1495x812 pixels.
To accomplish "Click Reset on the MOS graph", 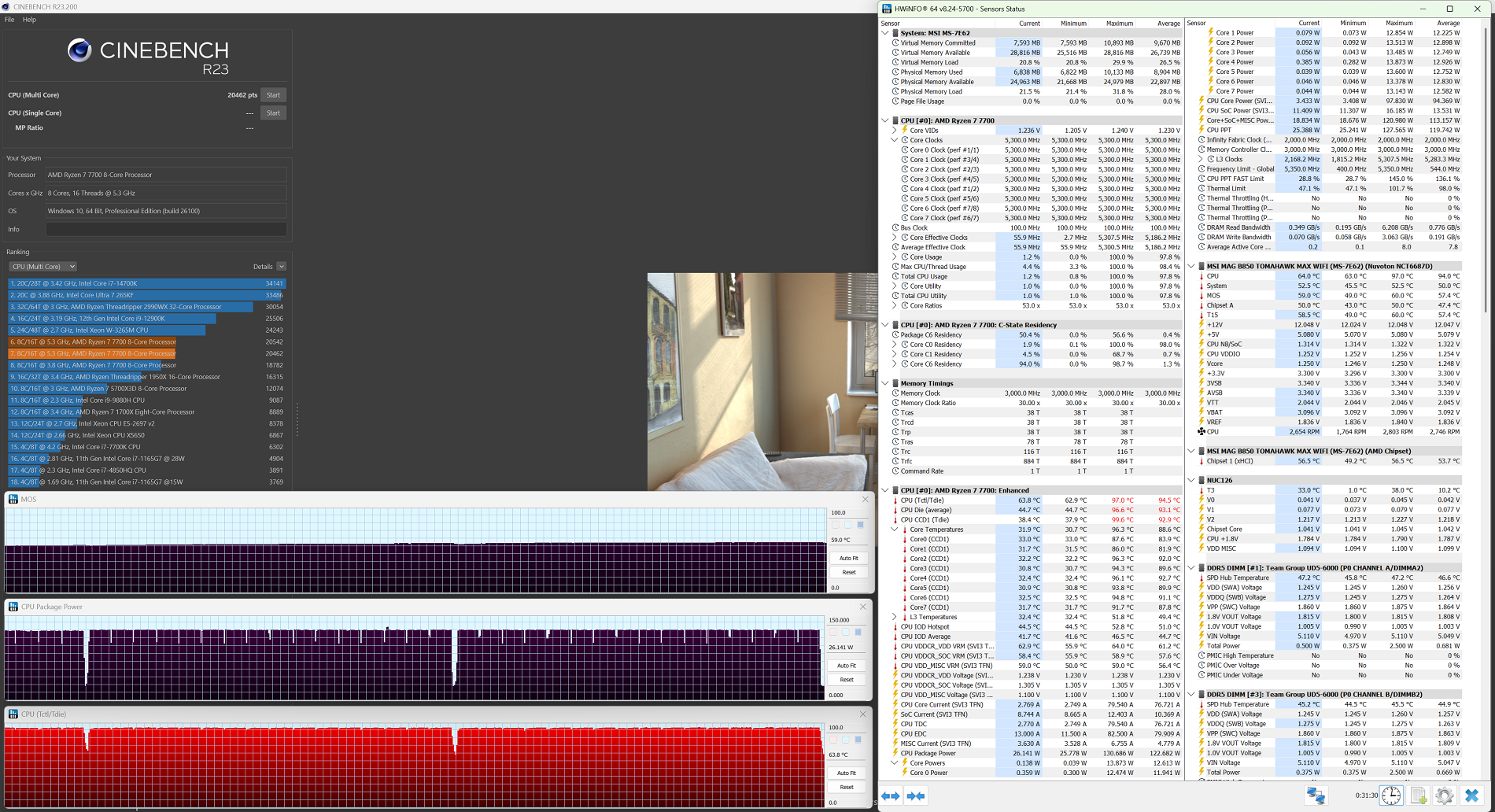I will [849, 572].
